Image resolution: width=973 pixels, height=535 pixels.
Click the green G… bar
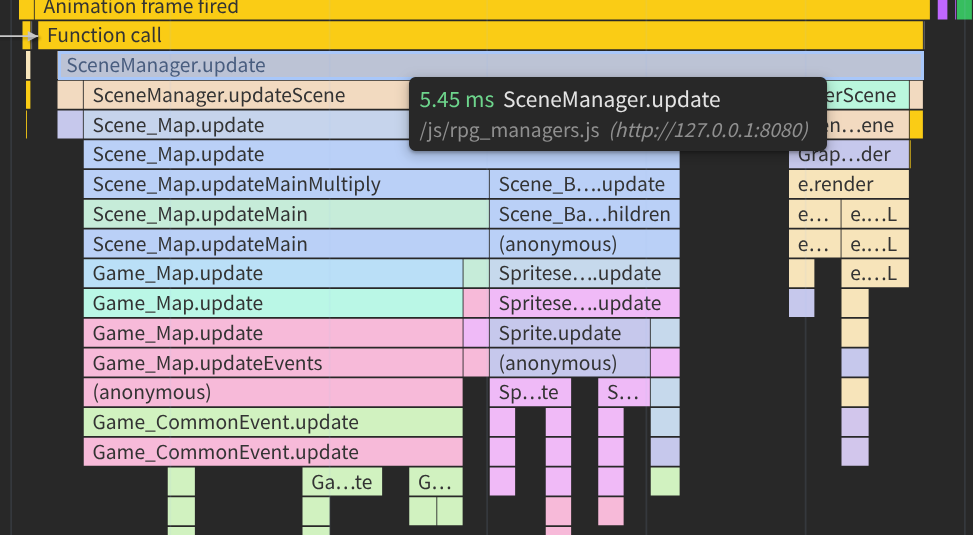[436, 482]
